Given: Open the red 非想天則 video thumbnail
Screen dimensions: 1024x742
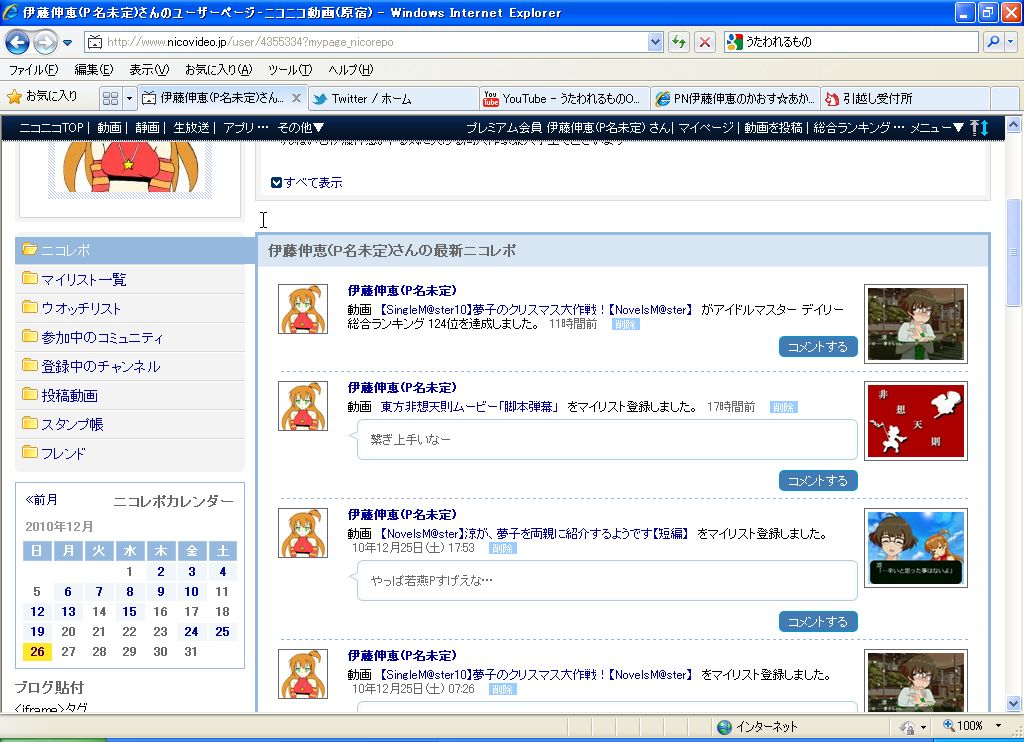Looking at the screenshot, I should [x=916, y=421].
